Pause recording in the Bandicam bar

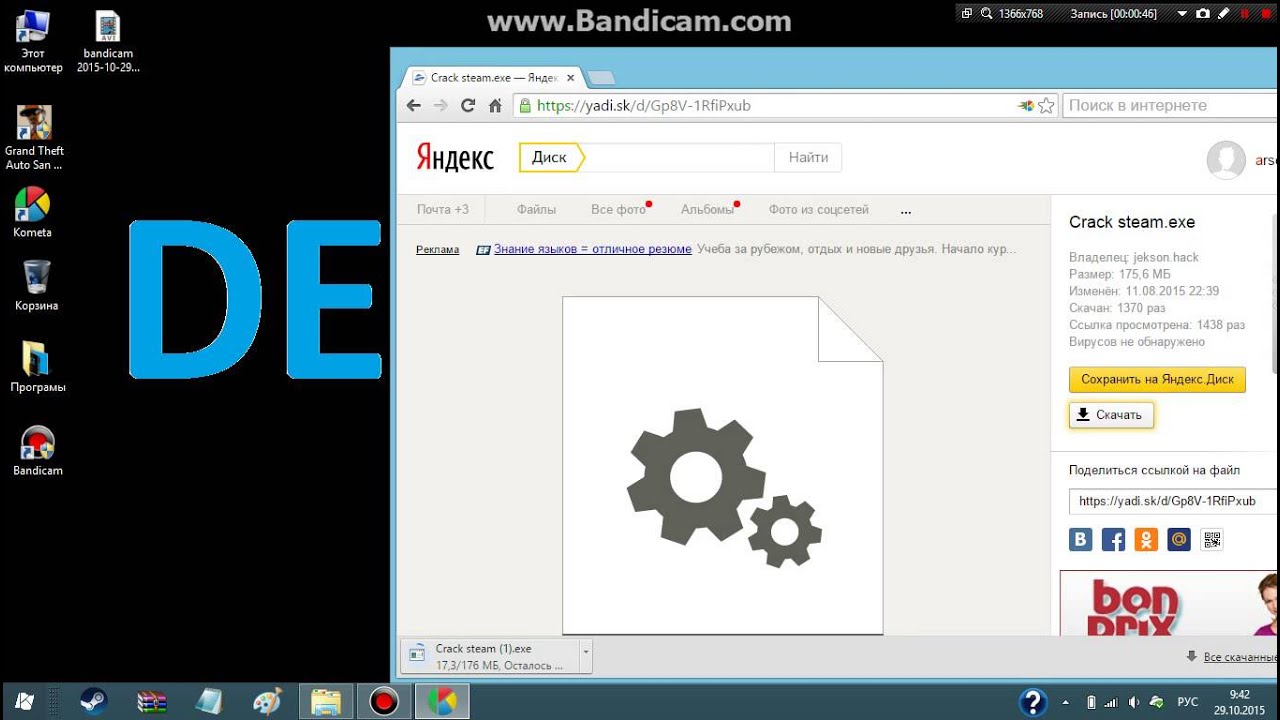click(x=1244, y=14)
